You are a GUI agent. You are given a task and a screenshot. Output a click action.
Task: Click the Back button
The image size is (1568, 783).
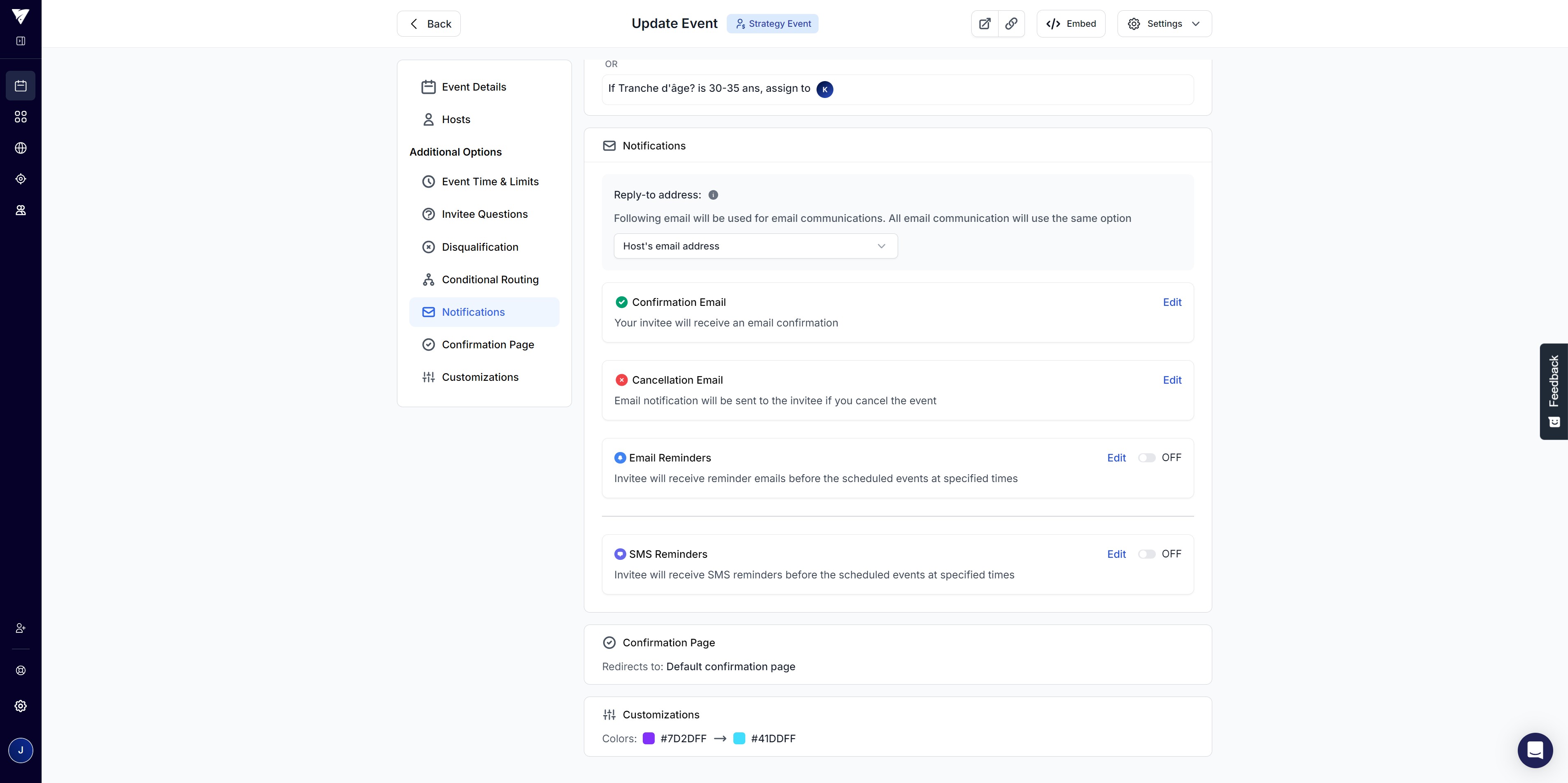click(x=429, y=24)
